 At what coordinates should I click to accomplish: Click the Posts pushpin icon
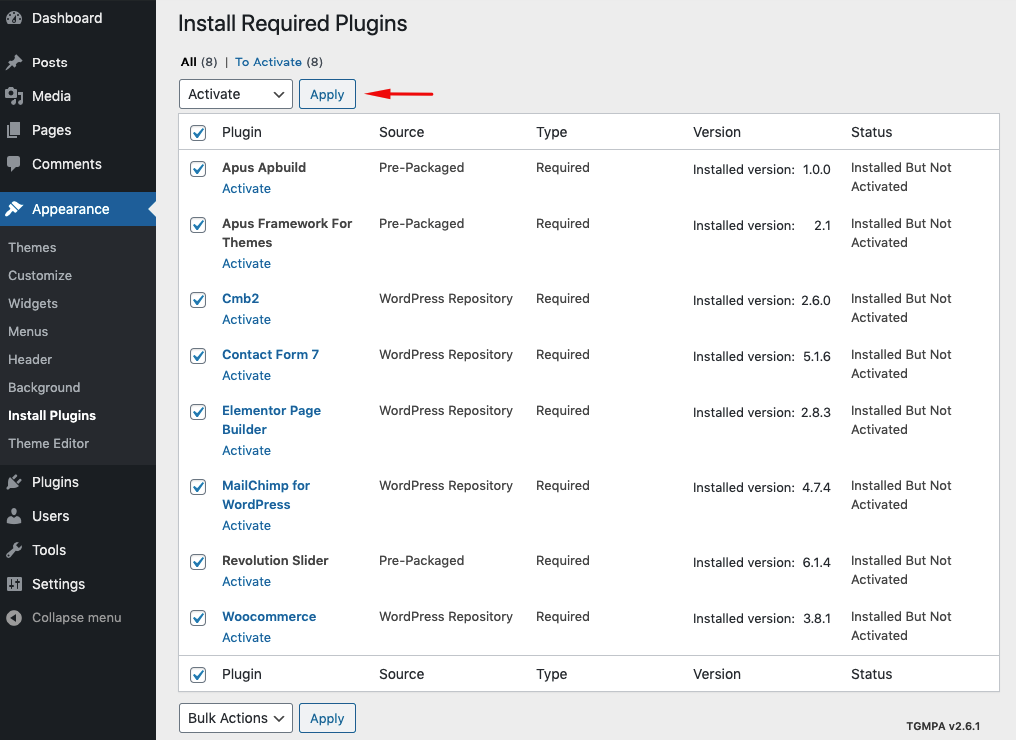(x=14, y=62)
